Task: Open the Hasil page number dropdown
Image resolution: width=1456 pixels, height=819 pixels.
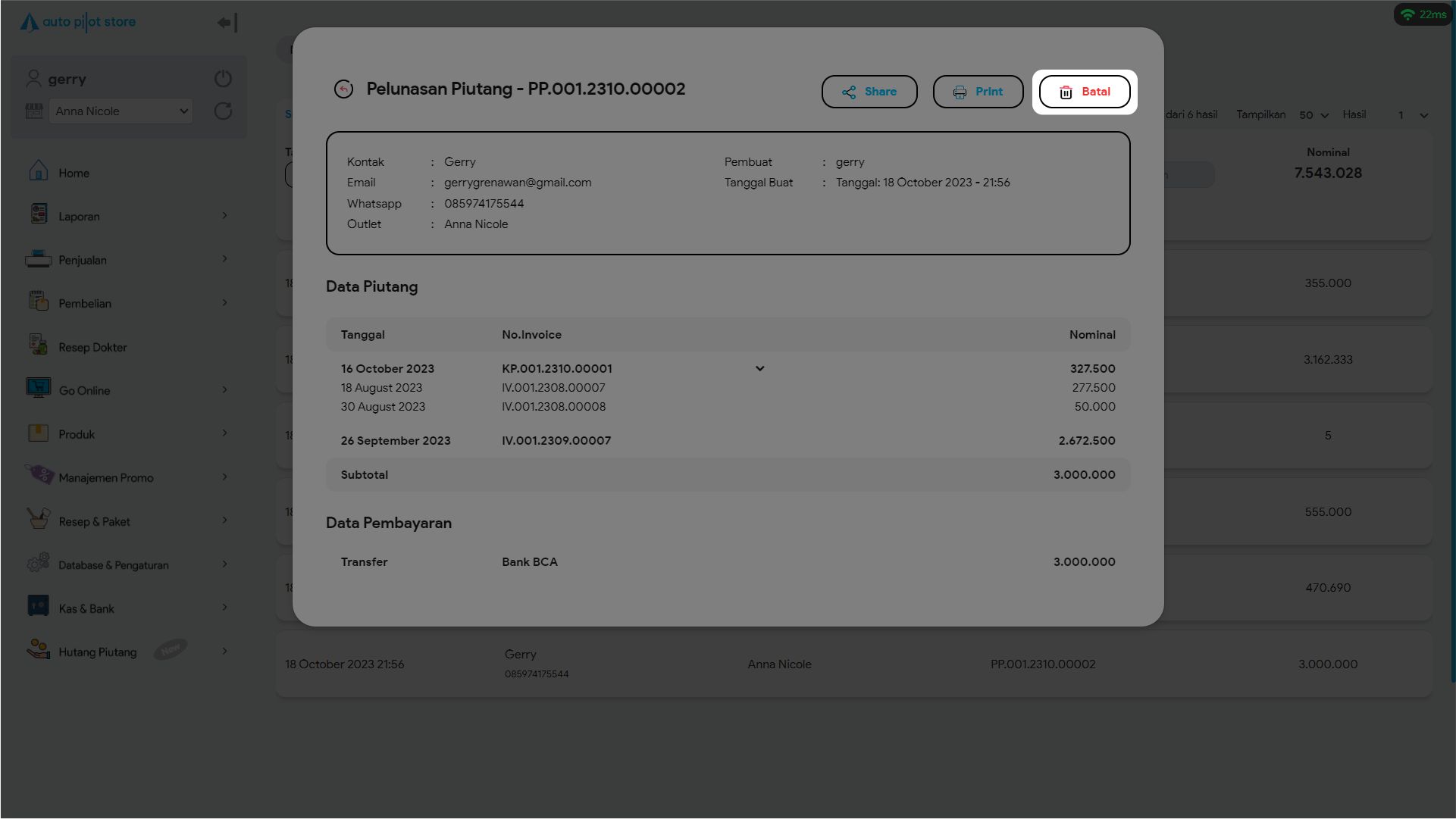Action: (x=1412, y=115)
